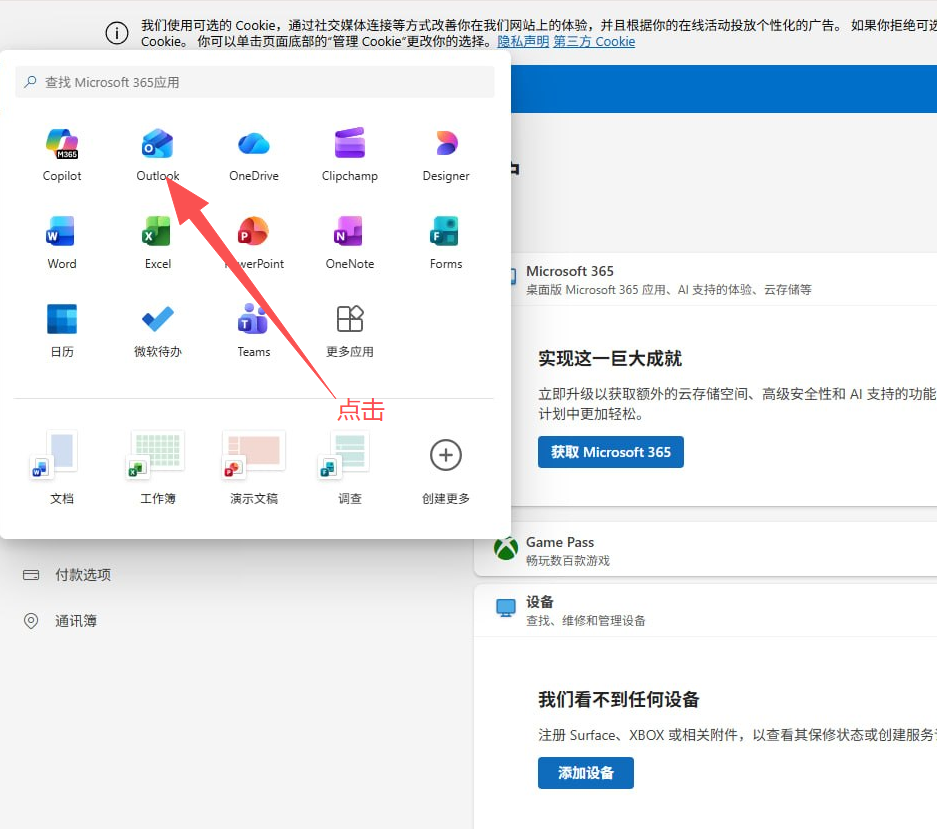Click the 设备 monitor icon
The width and height of the screenshot is (937, 829).
(x=506, y=608)
